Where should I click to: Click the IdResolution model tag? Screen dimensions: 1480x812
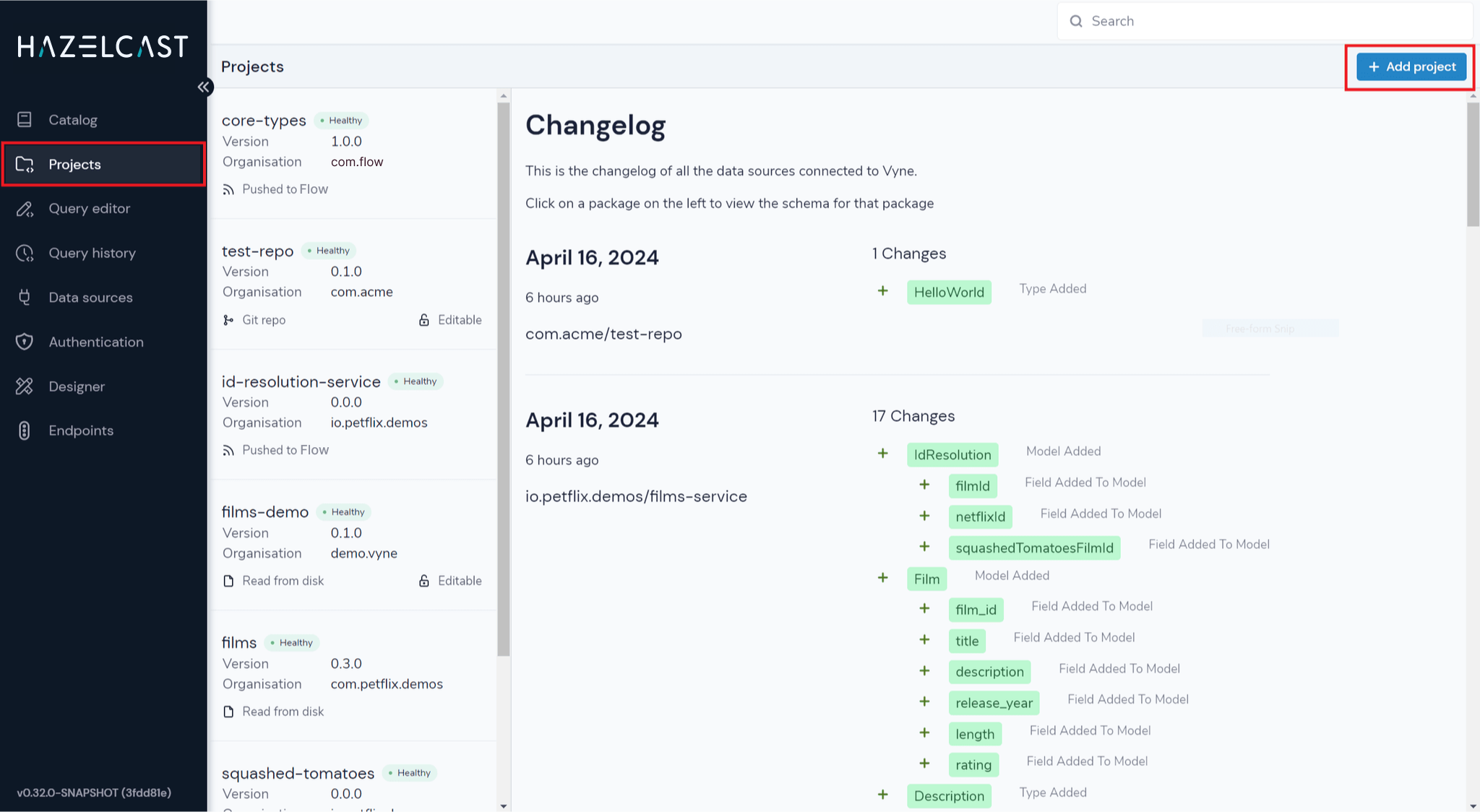952,454
